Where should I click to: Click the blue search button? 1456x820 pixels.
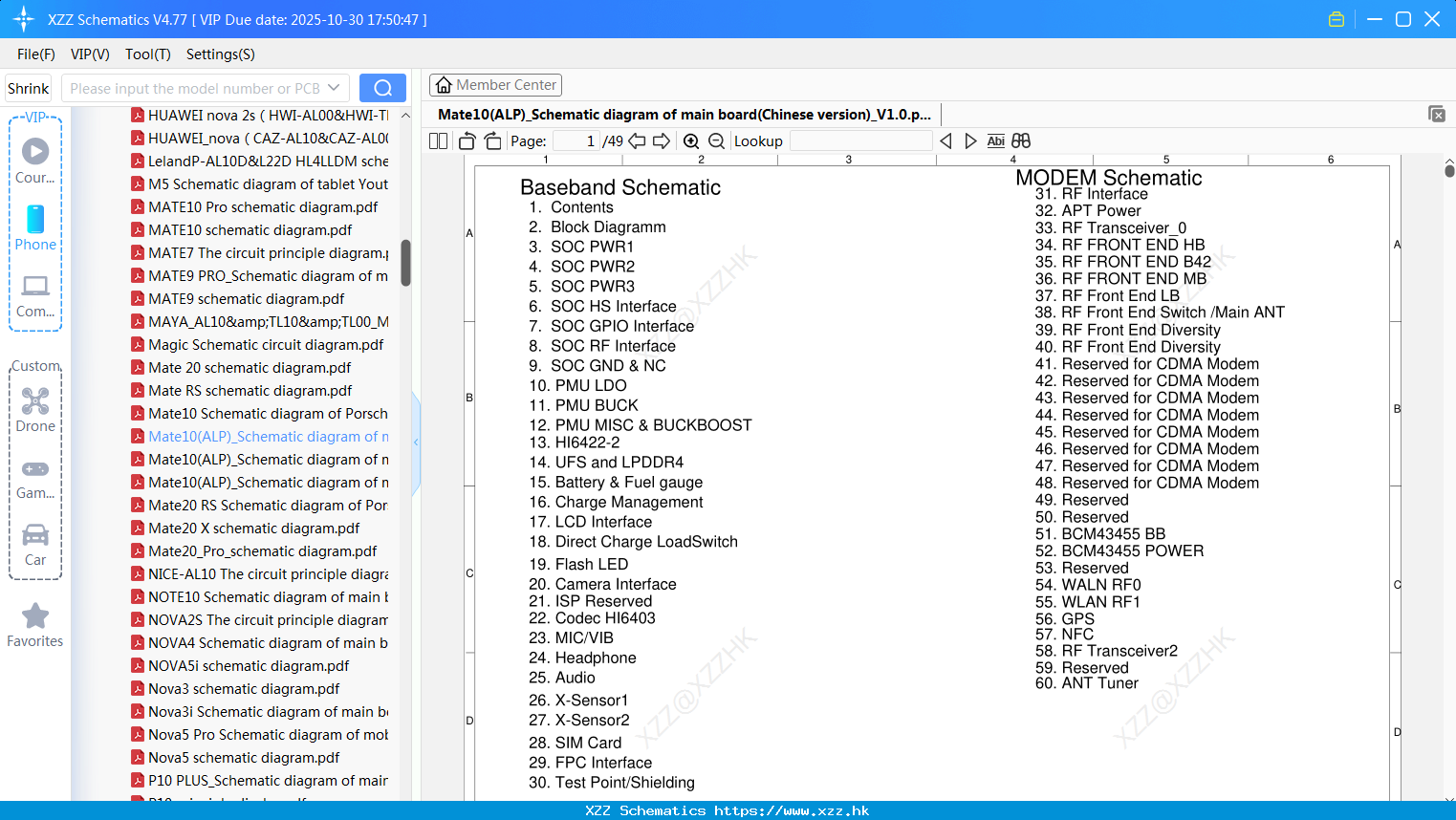(x=382, y=88)
